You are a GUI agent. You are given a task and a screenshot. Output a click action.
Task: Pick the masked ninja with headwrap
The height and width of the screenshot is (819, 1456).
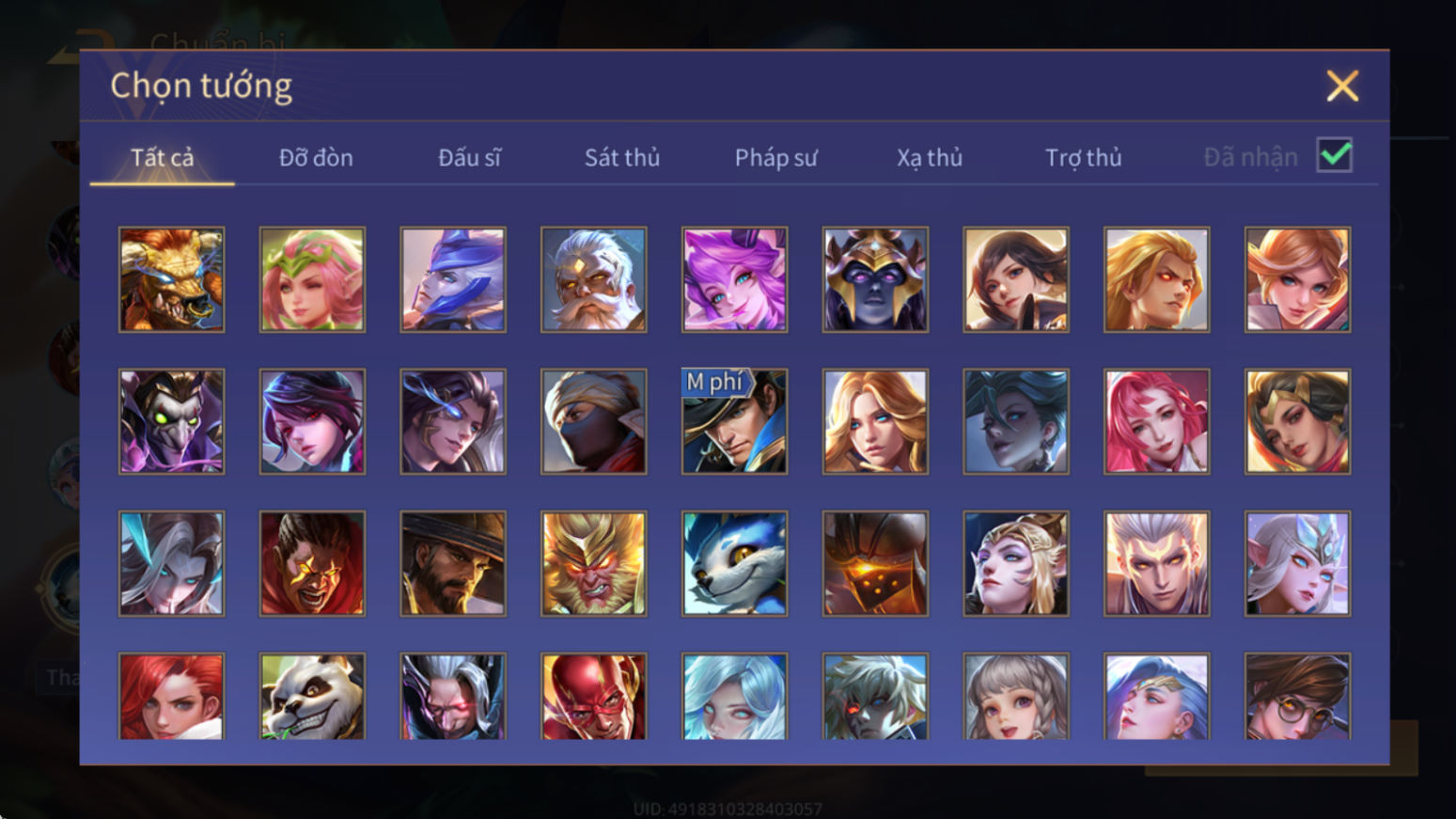click(593, 421)
